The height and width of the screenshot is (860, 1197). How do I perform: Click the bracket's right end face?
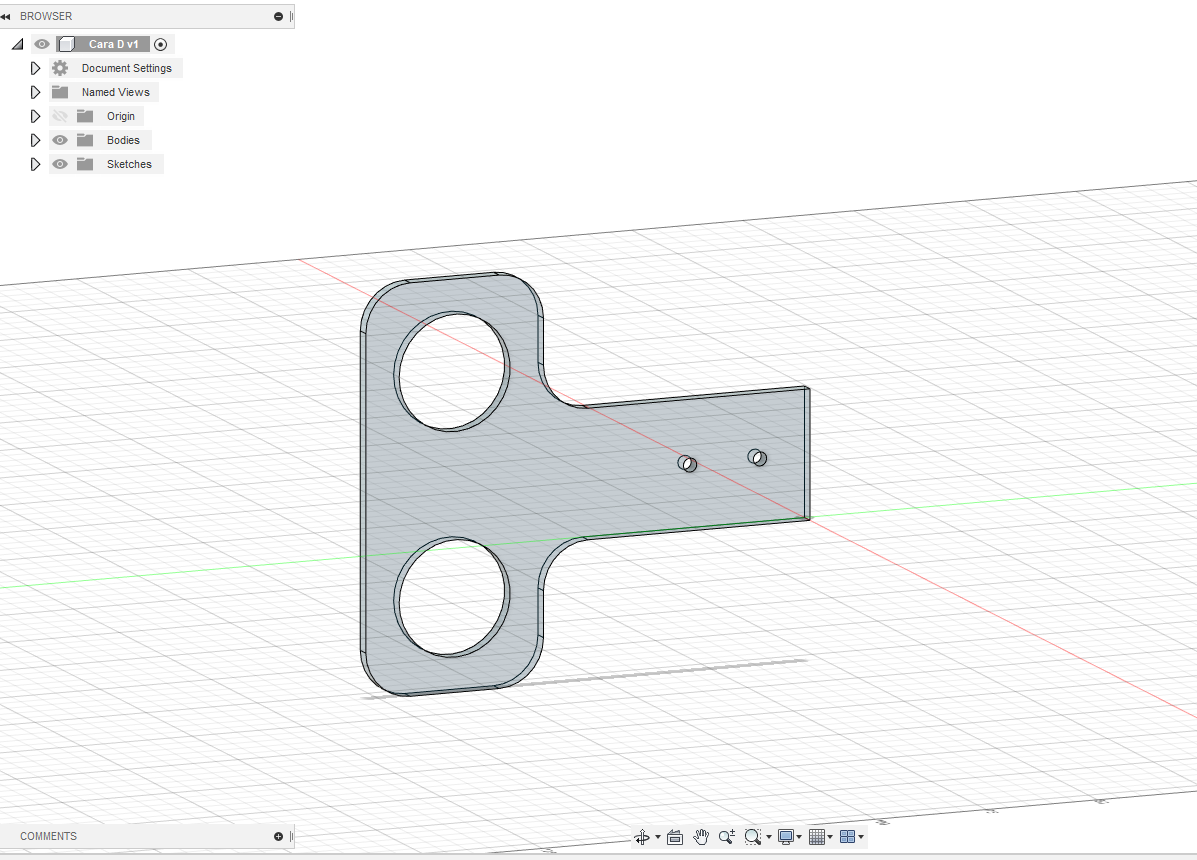807,453
